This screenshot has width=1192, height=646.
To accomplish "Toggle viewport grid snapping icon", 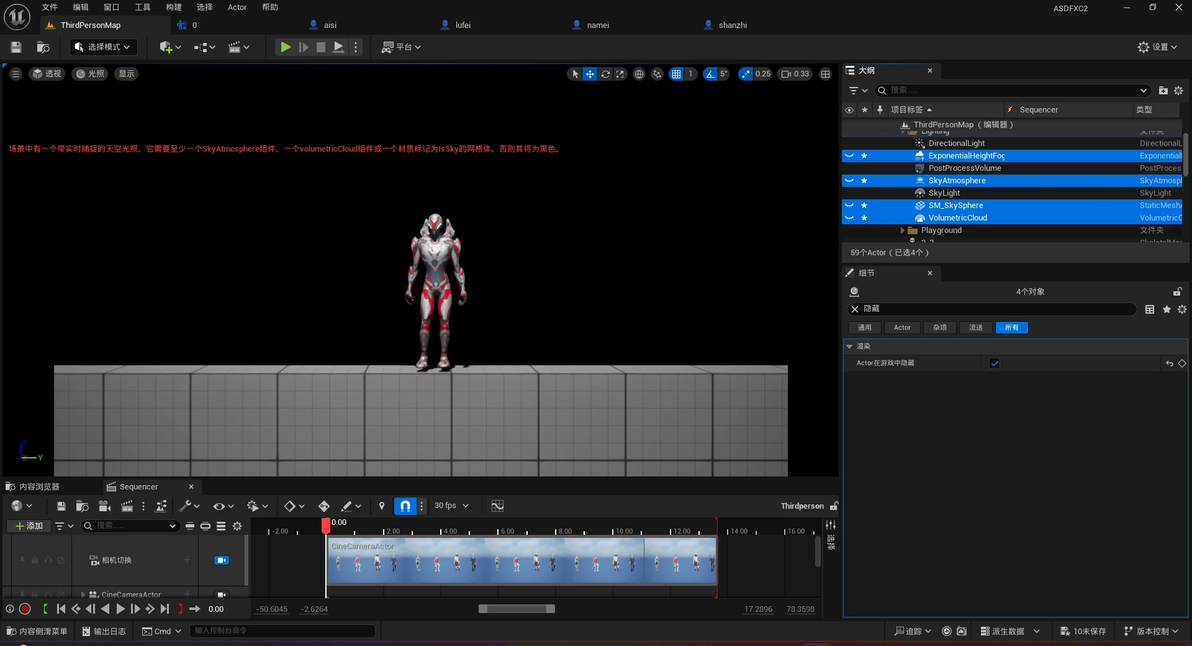I will 677,74.
